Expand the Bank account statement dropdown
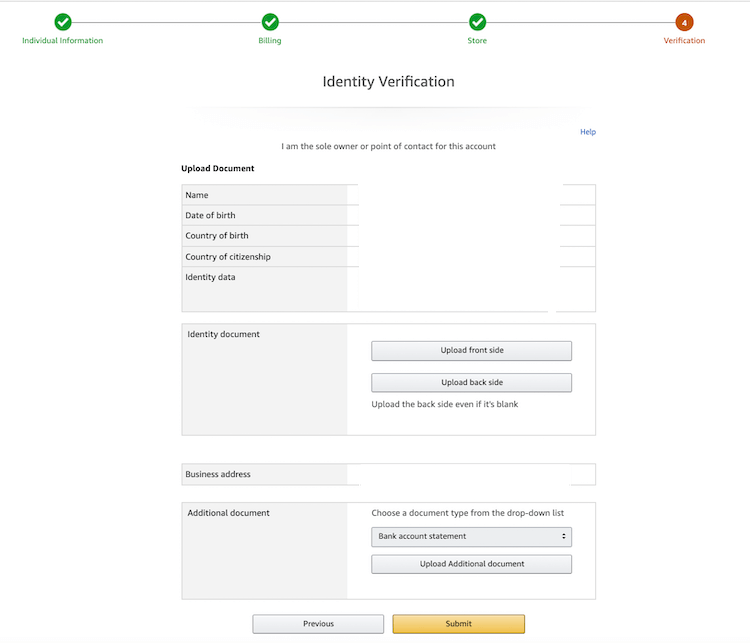Image resolution: width=750 pixels, height=643 pixels. click(471, 537)
